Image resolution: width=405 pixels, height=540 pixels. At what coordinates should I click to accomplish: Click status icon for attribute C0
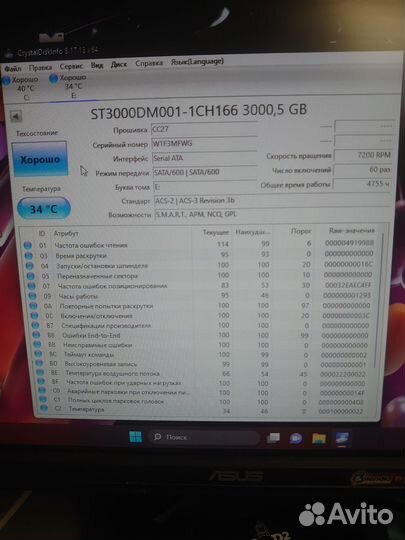coord(42,391)
